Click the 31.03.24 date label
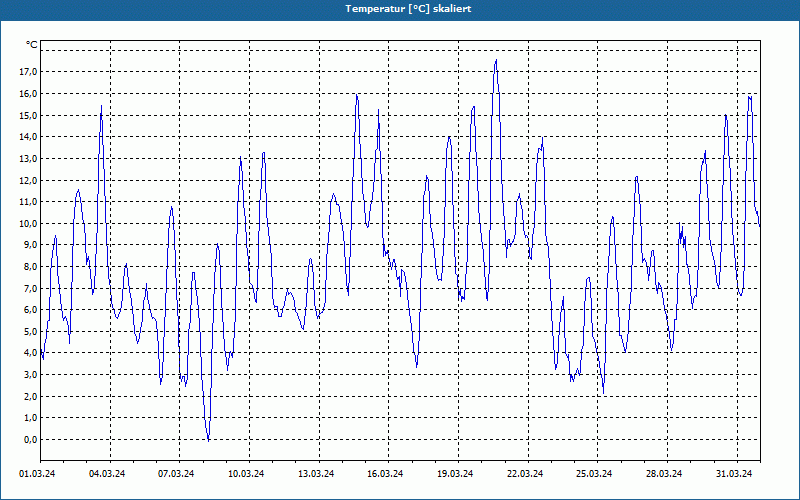This screenshot has width=800, height=500. (x=734, y=474)
